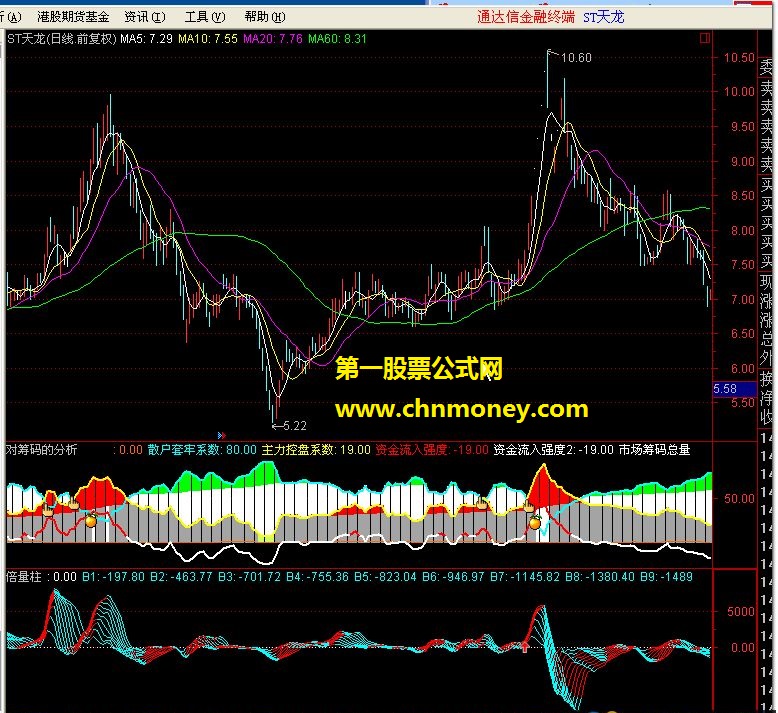778x713 pixels.
Task: Select the 资金流入强度2: -19.00 label
Action: (x=553, y=450)
